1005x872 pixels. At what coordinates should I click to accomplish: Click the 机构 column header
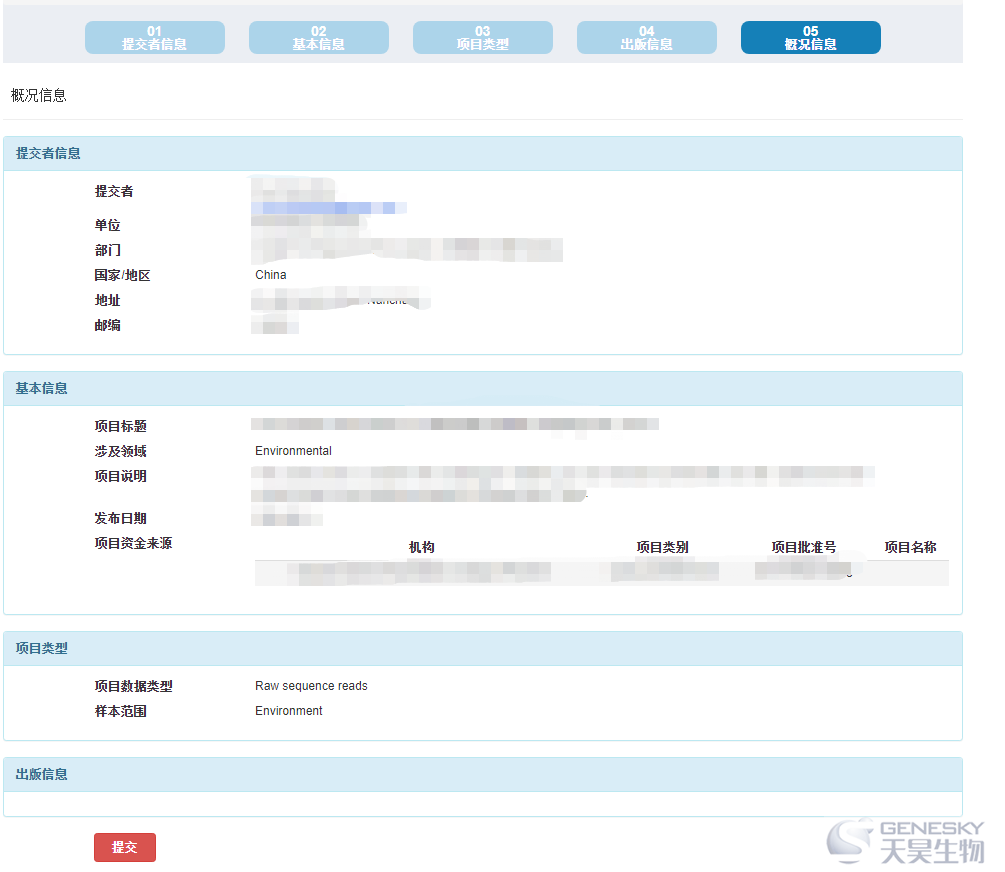[x=421, y=547]
